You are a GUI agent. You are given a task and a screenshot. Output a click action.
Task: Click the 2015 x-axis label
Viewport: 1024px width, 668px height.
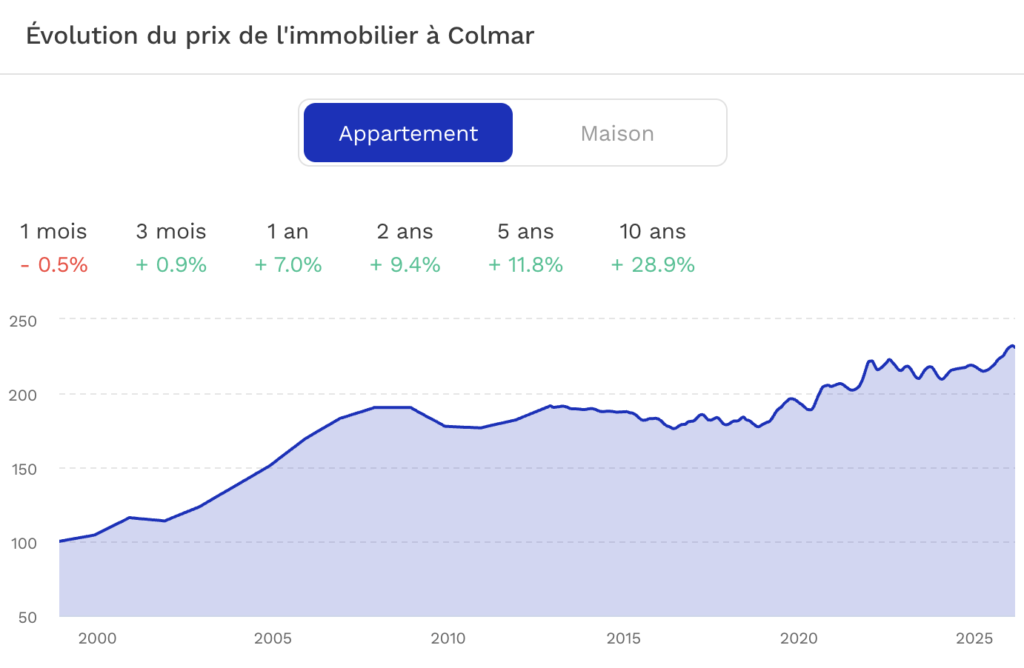[x=624, y=638]
